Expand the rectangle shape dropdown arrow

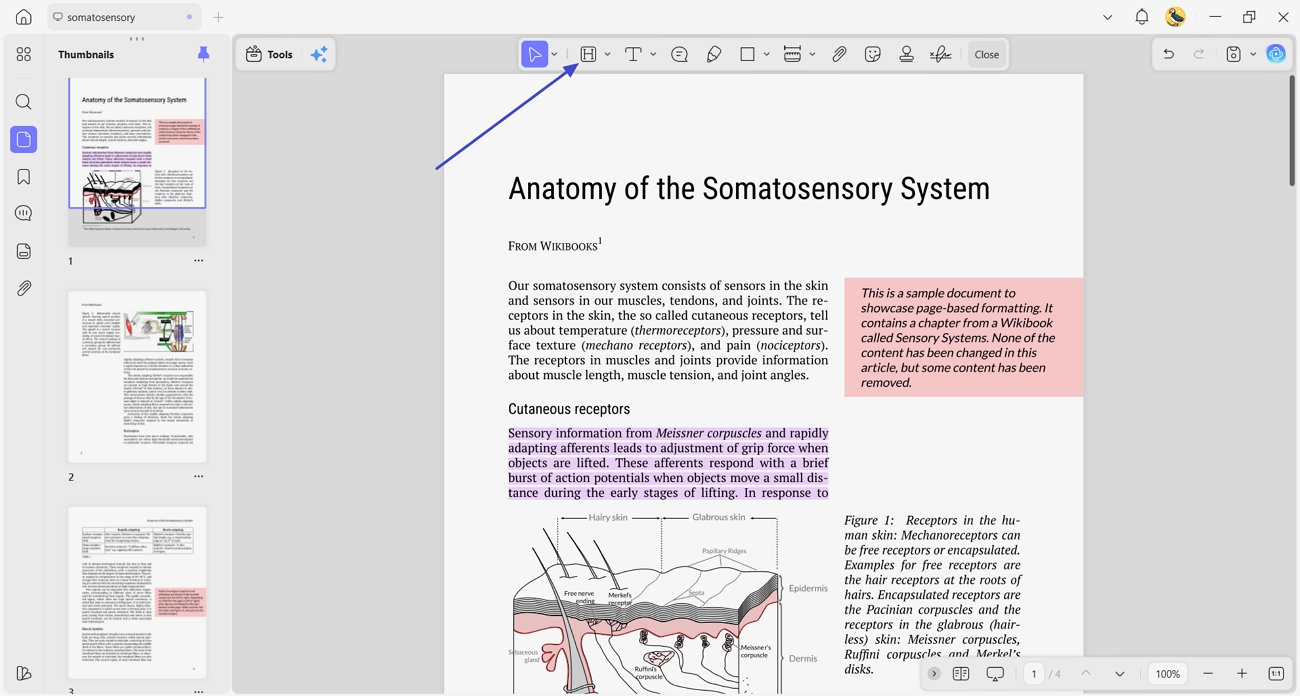point(767,55)
